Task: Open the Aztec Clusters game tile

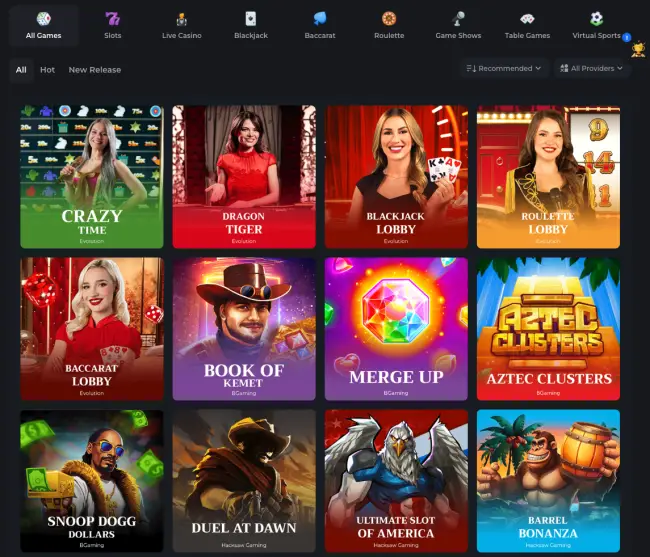Action: [548, 329]
